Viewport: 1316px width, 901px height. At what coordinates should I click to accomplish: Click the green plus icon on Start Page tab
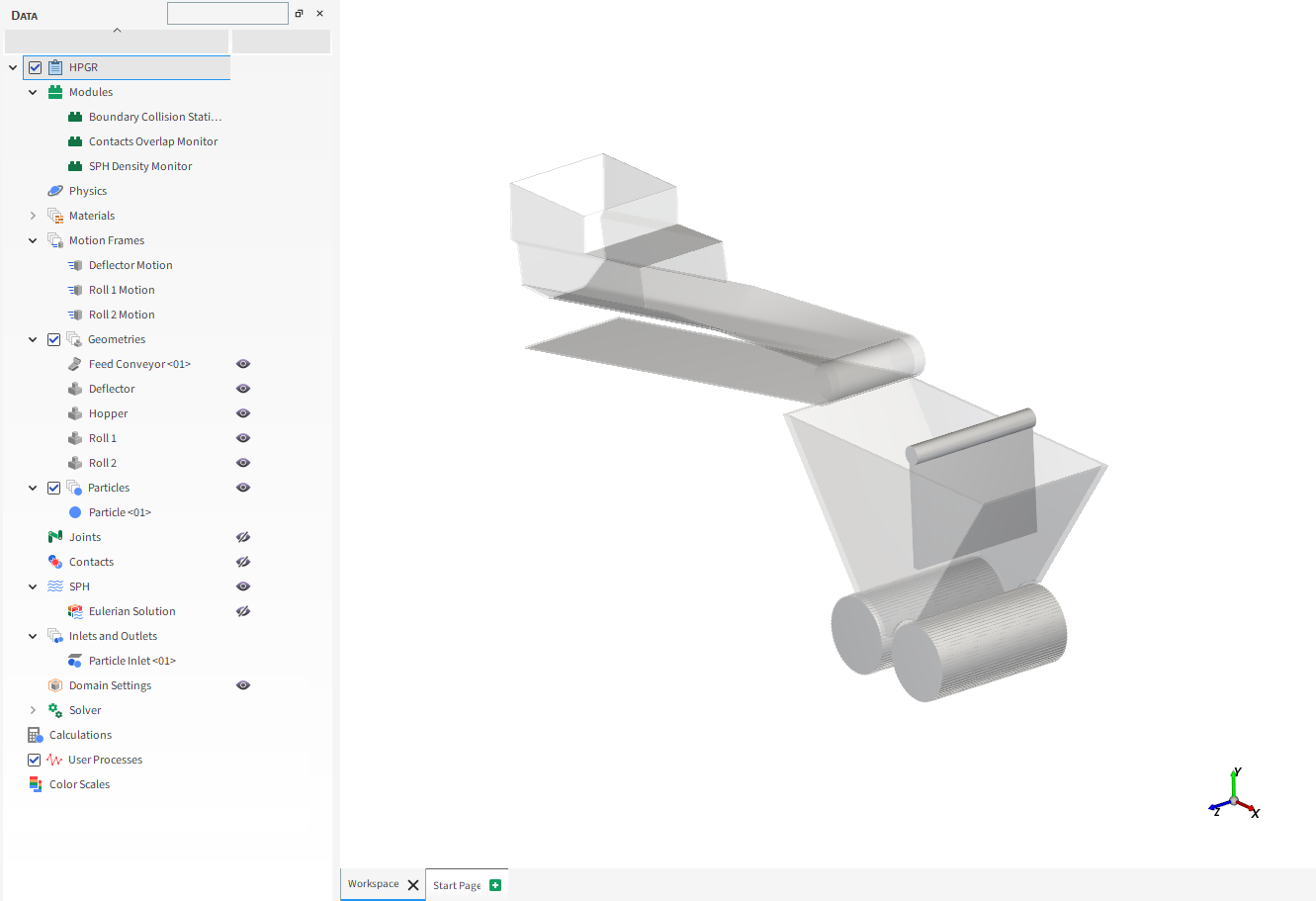[495, 885]
